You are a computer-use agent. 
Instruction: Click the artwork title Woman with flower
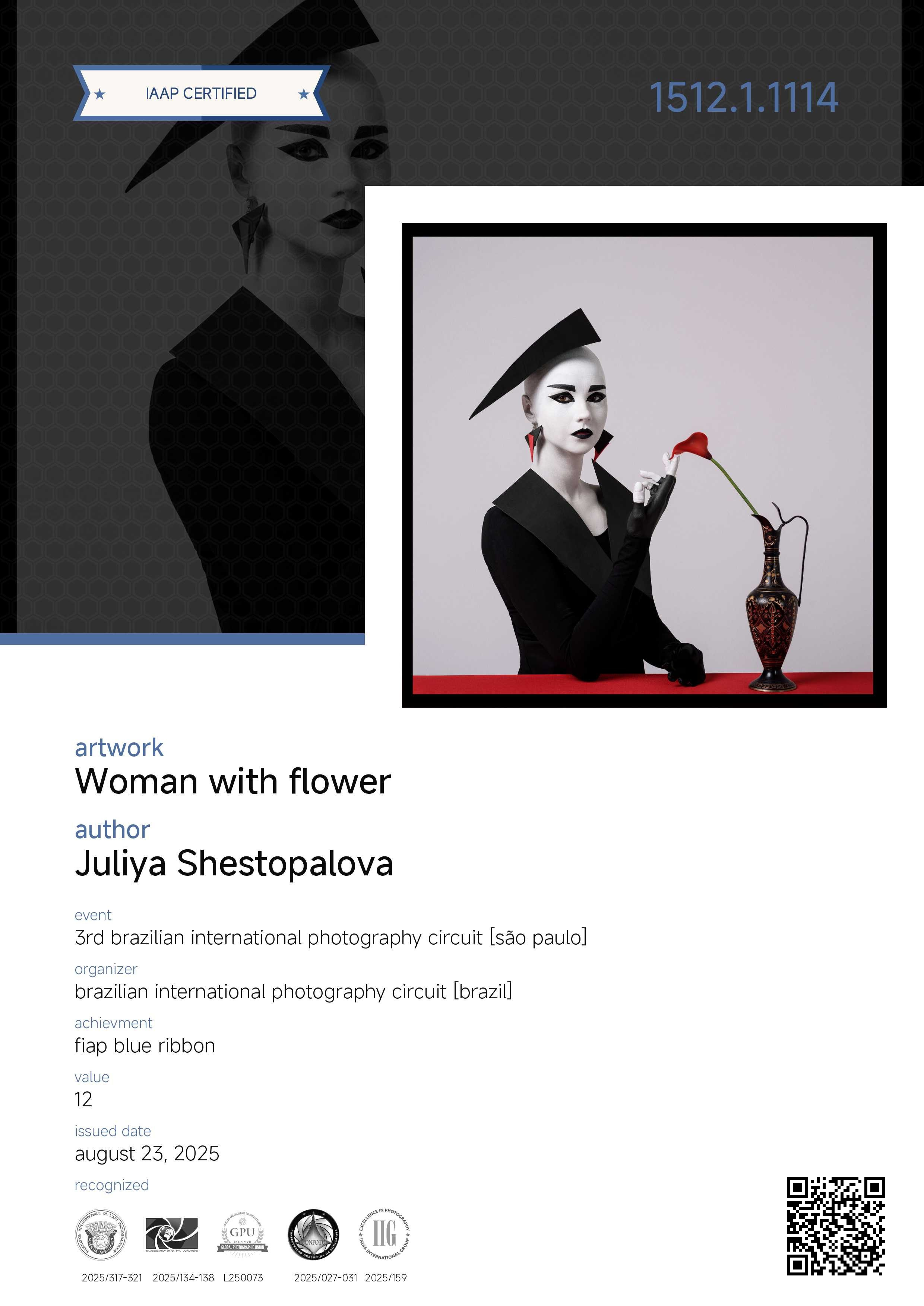coord(233,782)
